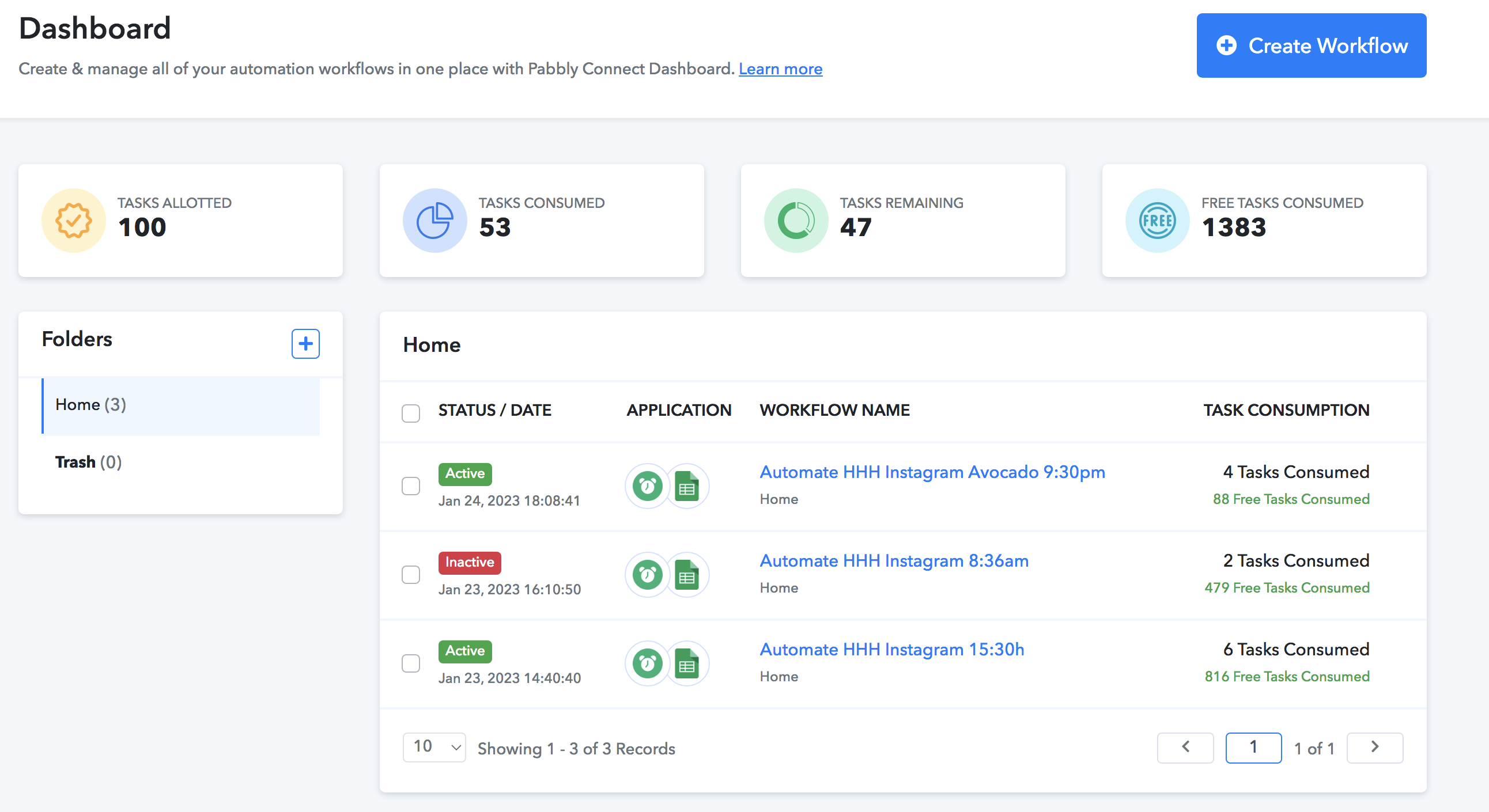Click the schedule clock icon for Avocado workflow
The image size is (1489, 812).
point(647,486)
